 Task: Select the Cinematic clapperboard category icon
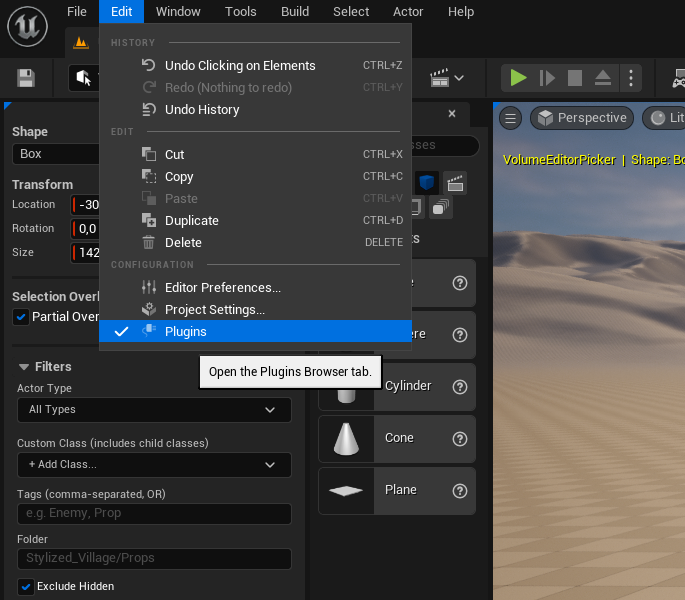click(x=455, y=183)
